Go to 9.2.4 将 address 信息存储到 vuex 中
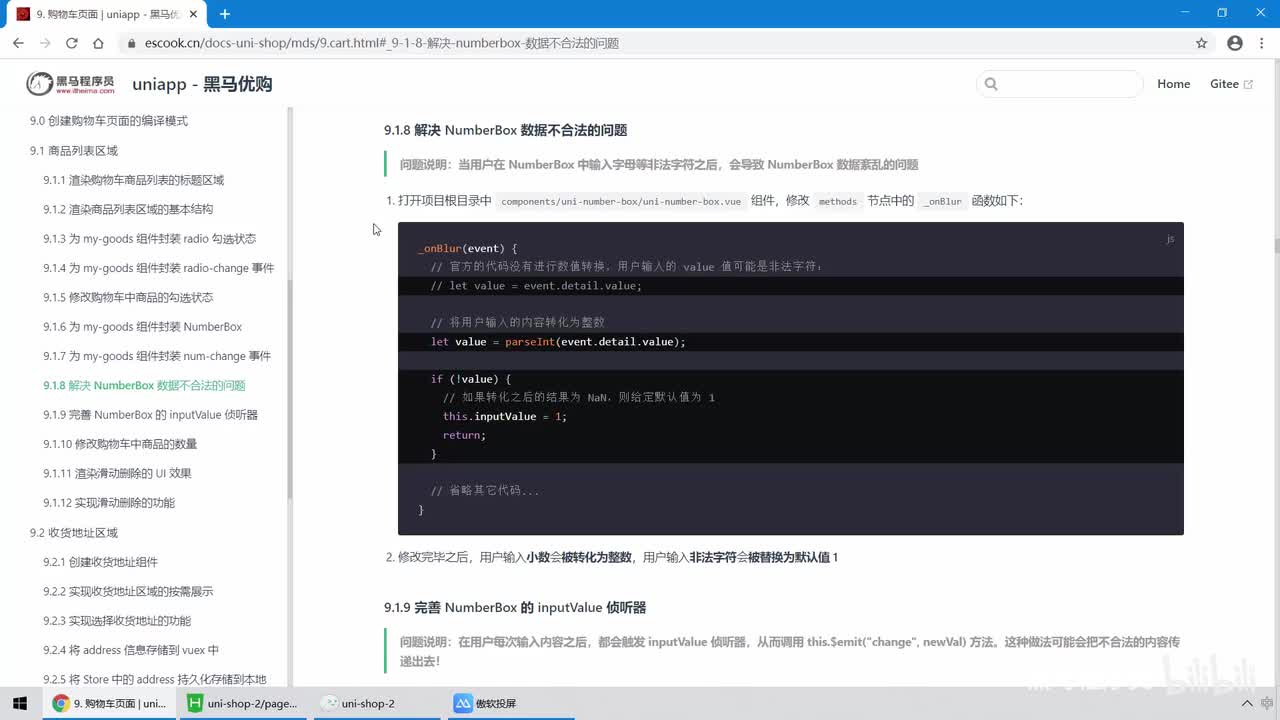The image size is (1280, 720). 131,650
